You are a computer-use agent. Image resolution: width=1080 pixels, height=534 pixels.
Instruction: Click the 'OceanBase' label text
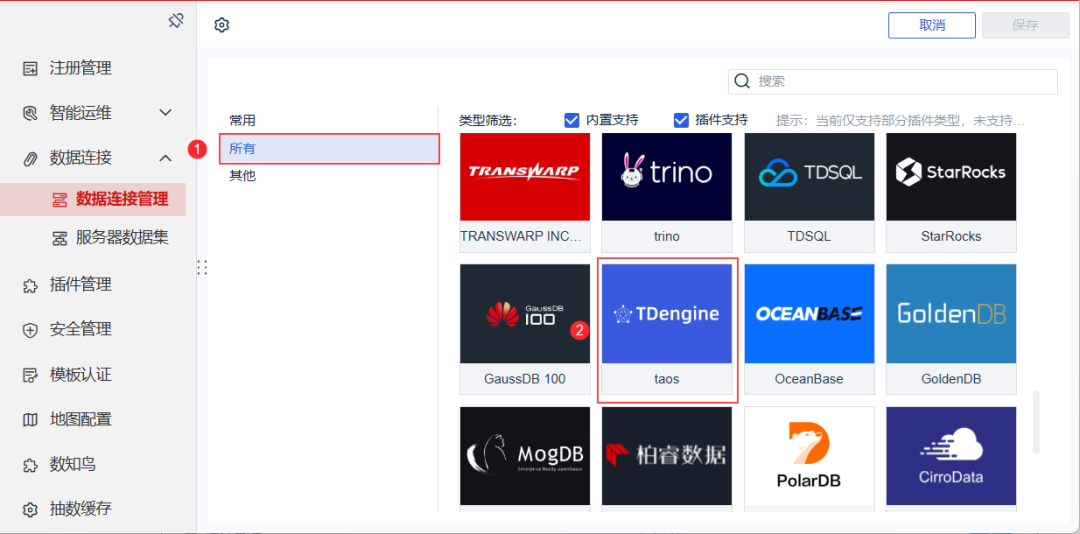tap(809, 379)
